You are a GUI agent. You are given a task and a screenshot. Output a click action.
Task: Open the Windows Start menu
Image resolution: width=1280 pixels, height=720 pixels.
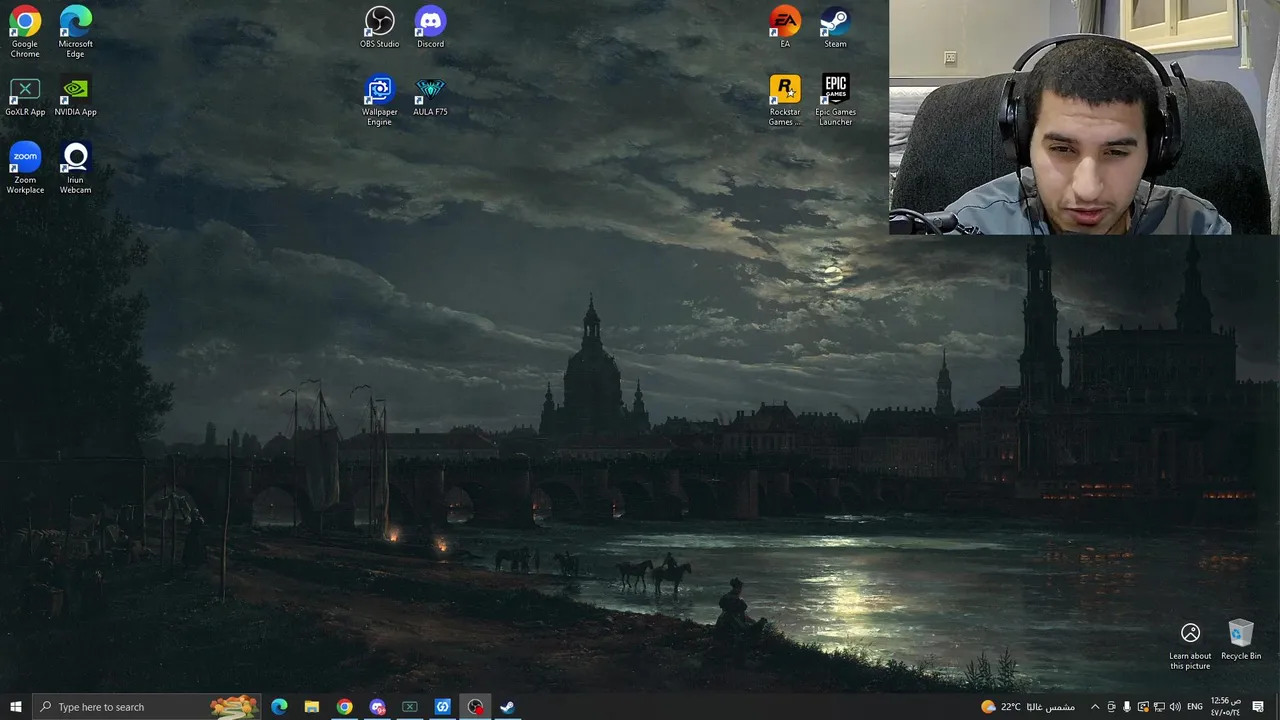(16, 707)
